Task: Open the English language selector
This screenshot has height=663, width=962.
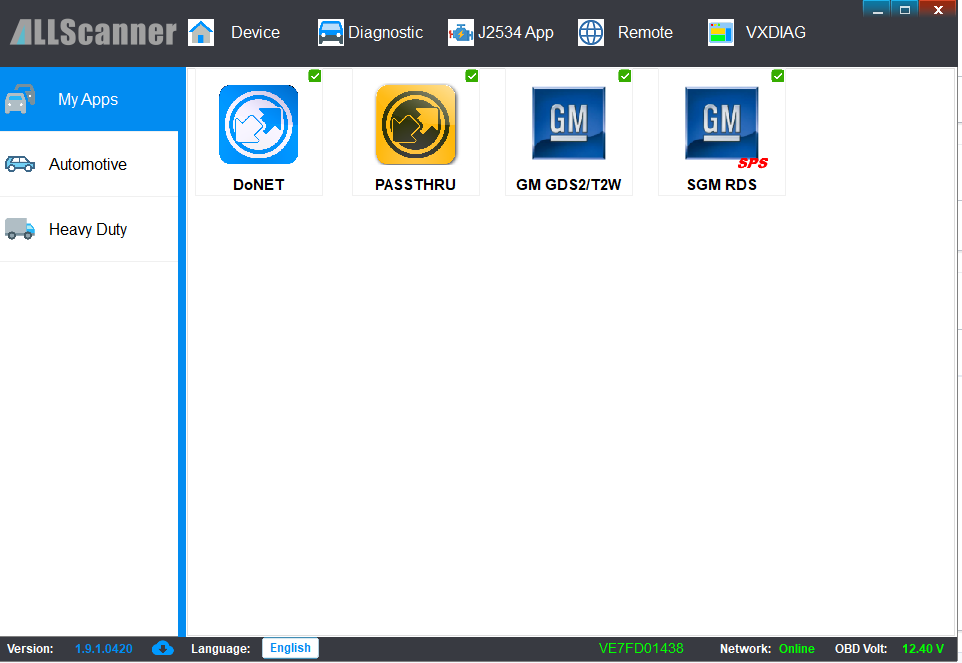Action: [x=290, y=648]
